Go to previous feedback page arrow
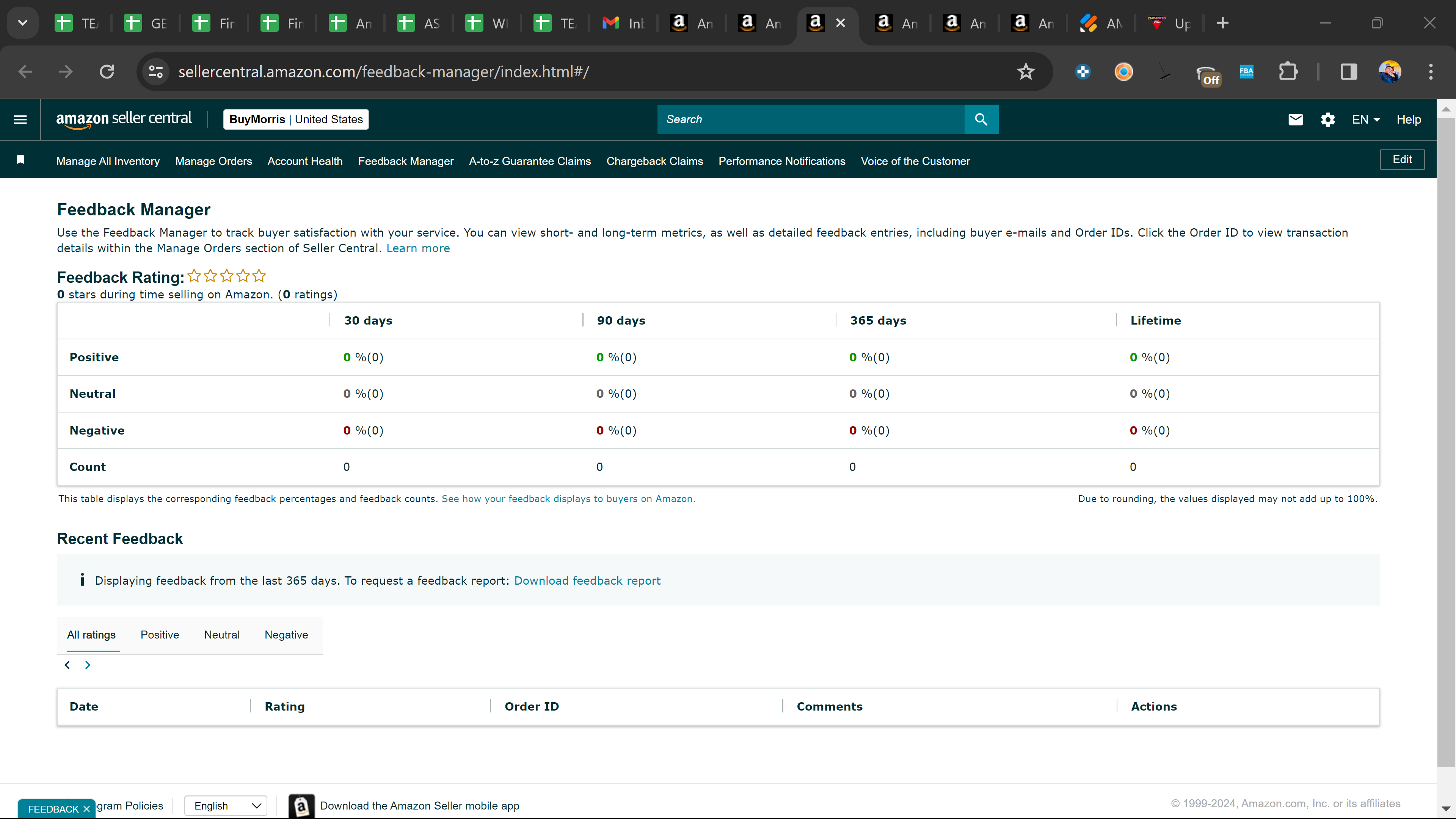Image resolution: width=1456 pixels, height=819 pixels. pos(67,665)
